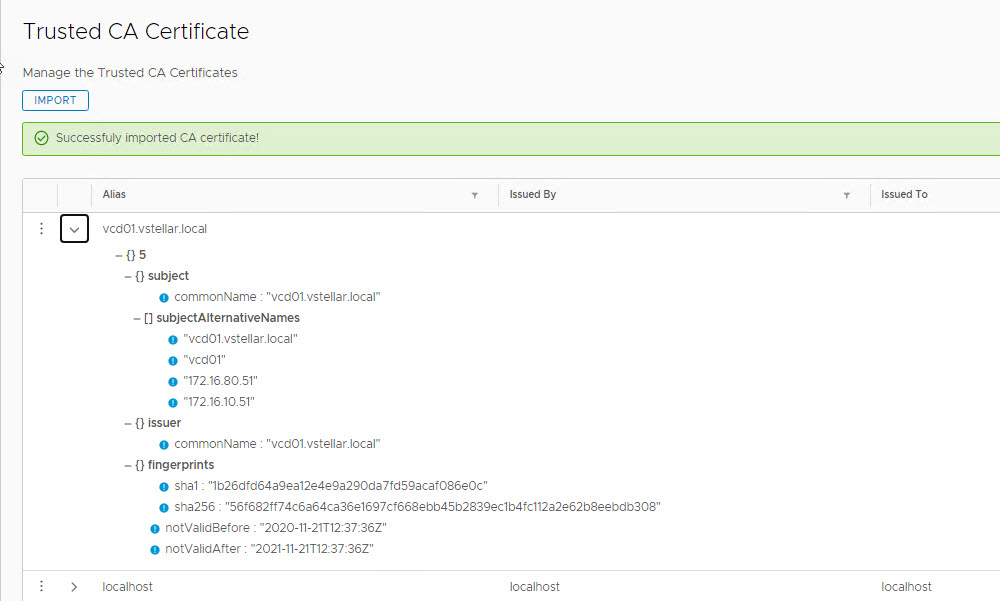
Task: Open actions menu for localhost row
Action: point(41,587)
